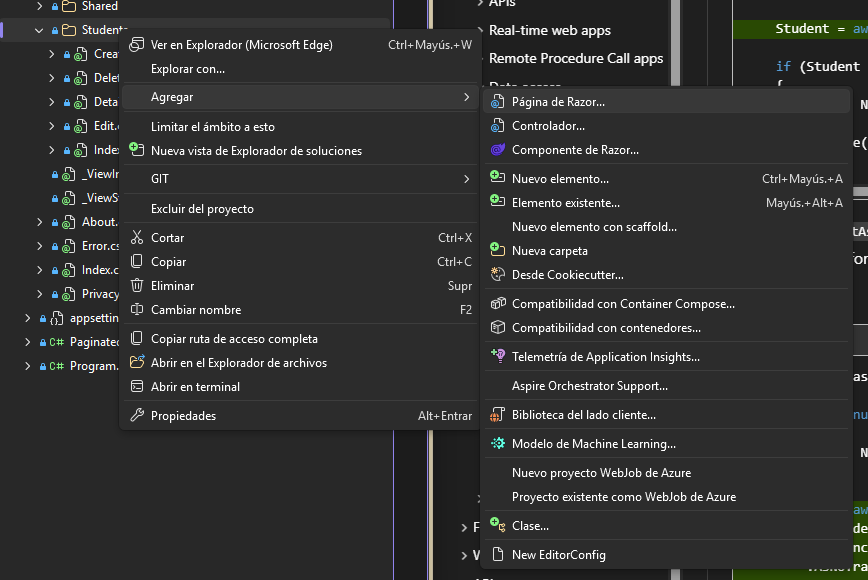Image resolution: width=868 pixels, height=580 pixels.
Task: Click the Machine Learning model icon
Action: coord(498,443)
